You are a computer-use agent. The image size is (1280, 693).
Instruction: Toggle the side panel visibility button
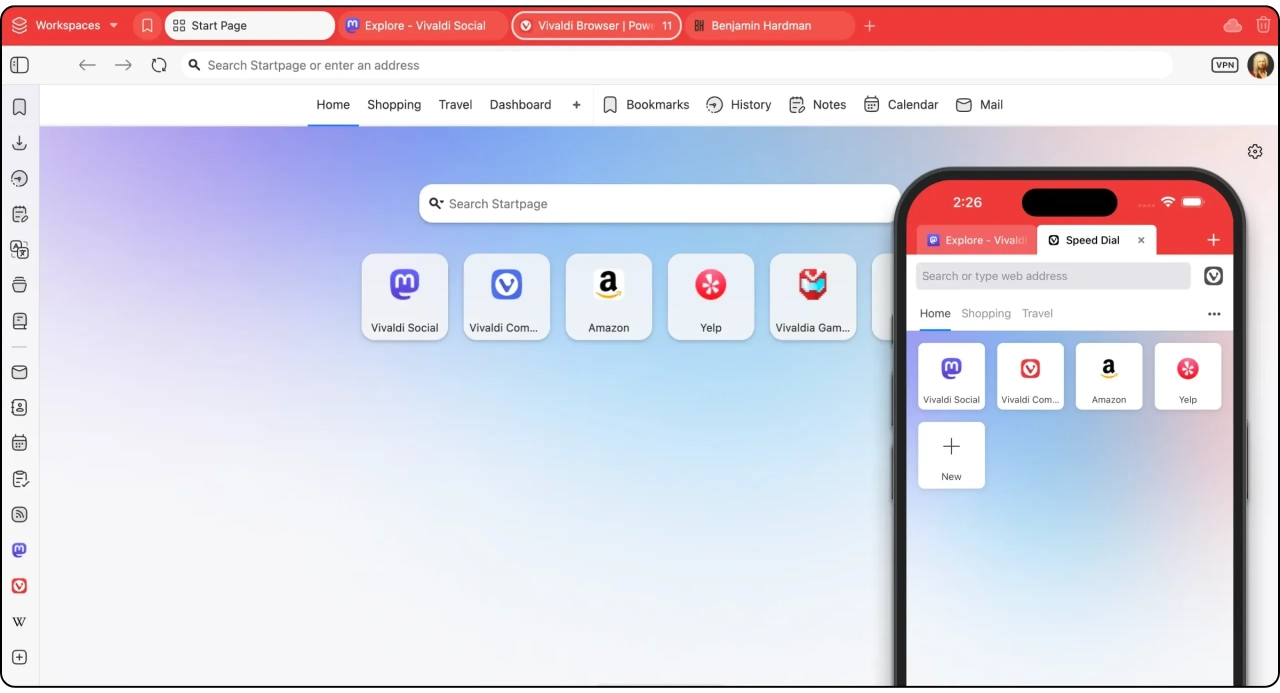(20, 65)
